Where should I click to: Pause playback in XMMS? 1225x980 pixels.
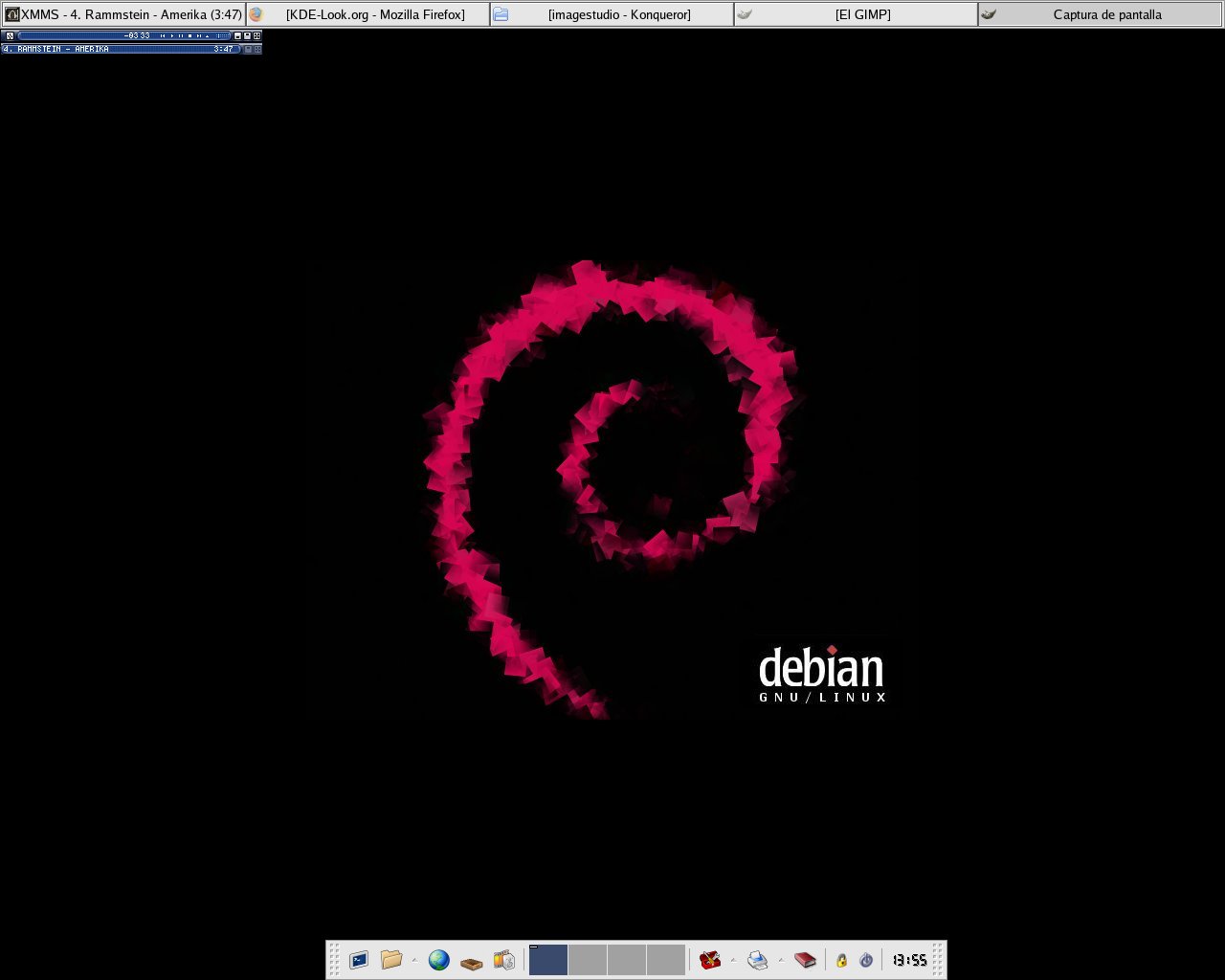181,36
